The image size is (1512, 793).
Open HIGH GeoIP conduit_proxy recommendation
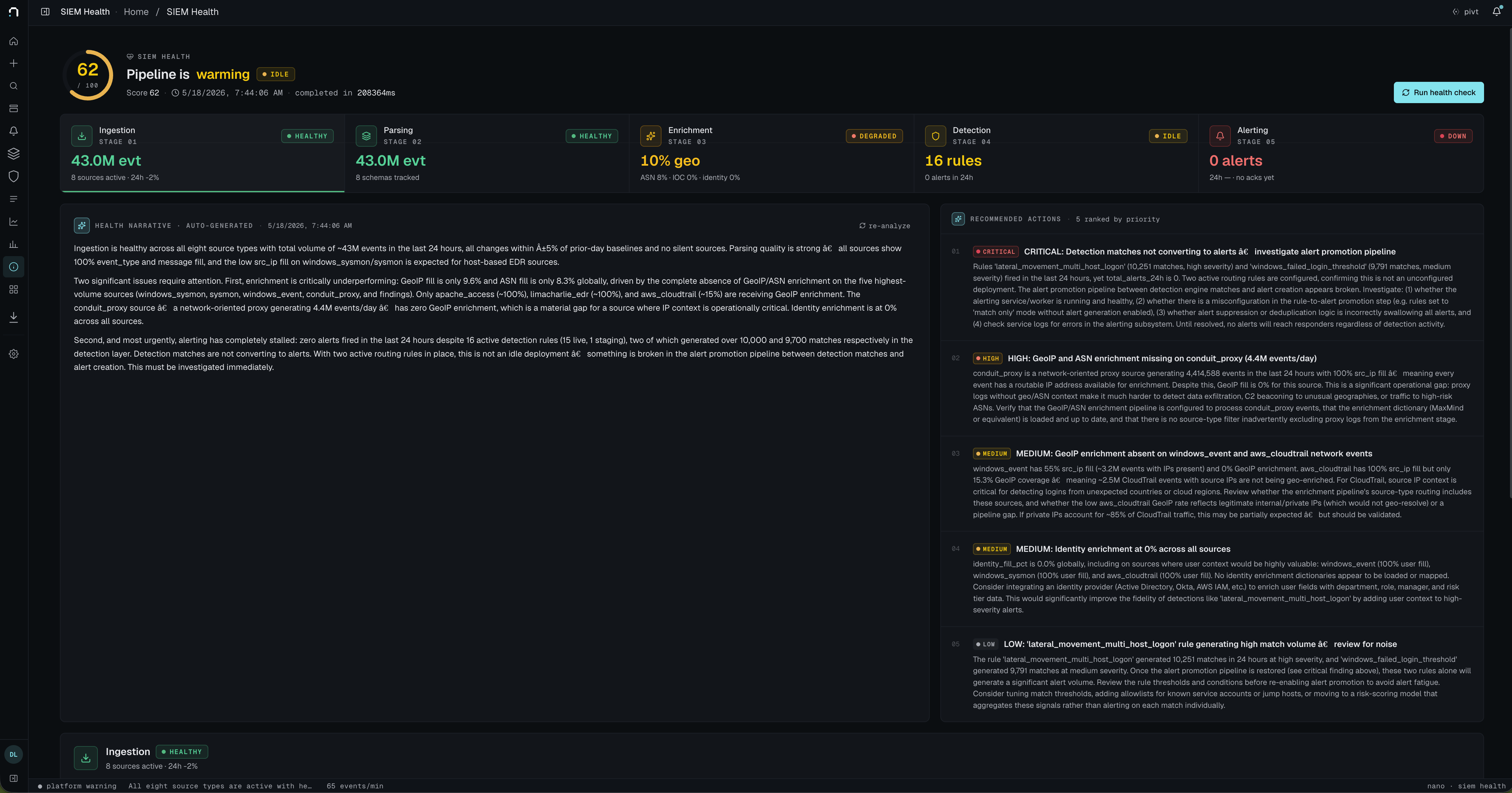(x=1162, y=359)
